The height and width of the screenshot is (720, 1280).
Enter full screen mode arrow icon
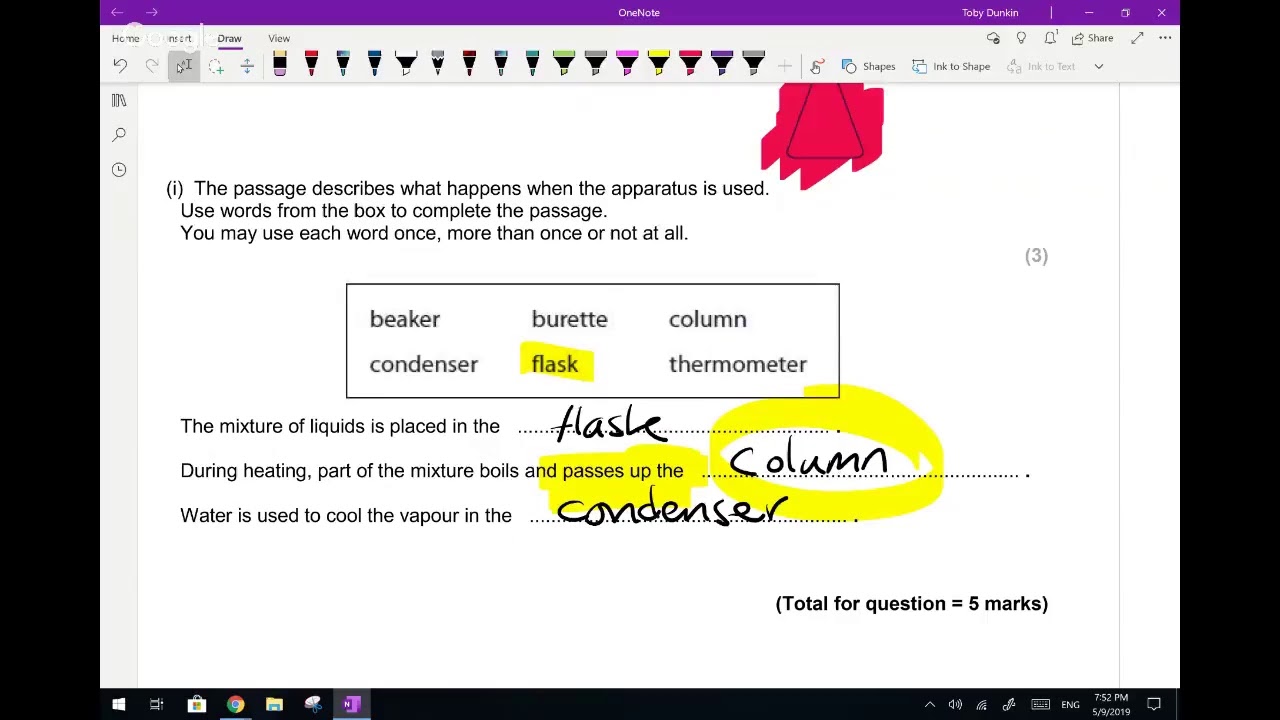coord(1137,38)
